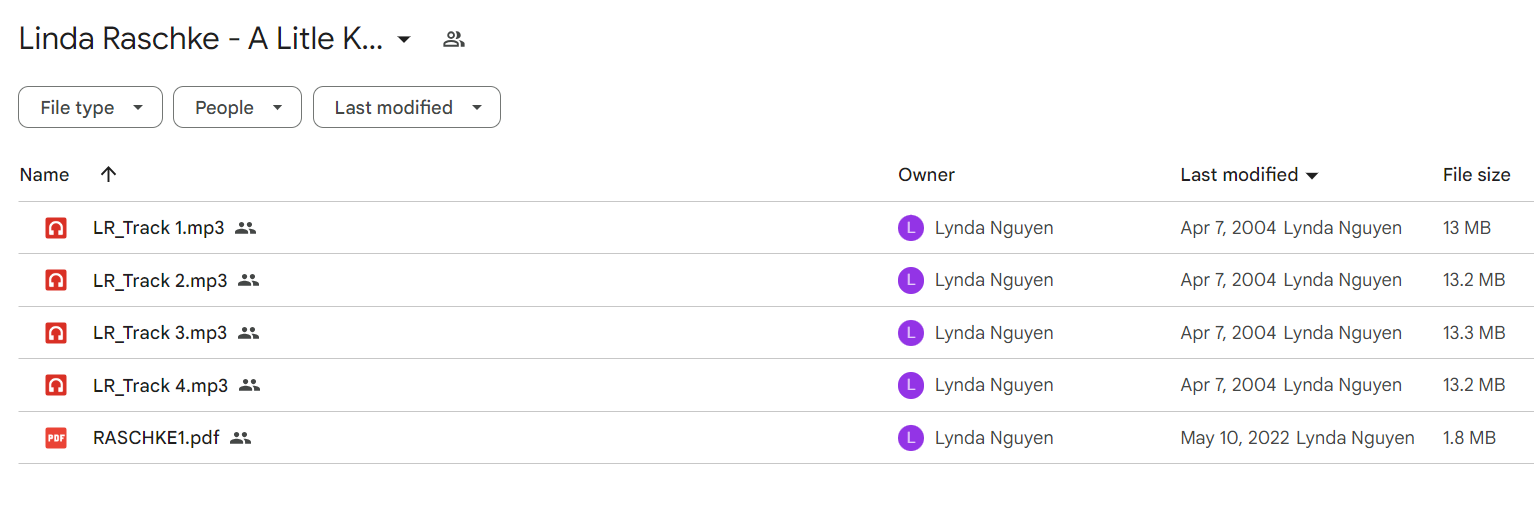Open the RASCHKE1.pdf file
The height and width of the screenshot is (520, 1534).
click(x=156, y=438)
